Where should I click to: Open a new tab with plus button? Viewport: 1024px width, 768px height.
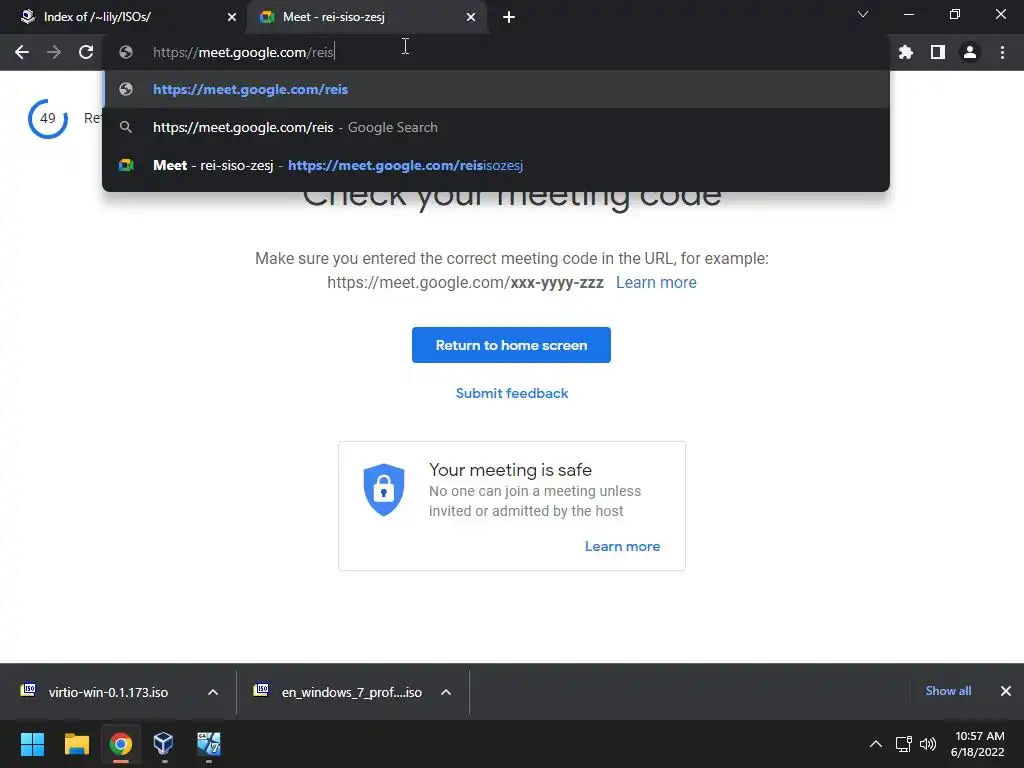click(509, 17)
